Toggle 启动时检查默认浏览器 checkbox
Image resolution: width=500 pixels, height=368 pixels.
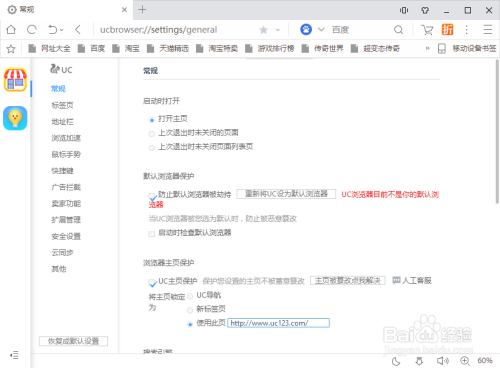tap(152, 234)
